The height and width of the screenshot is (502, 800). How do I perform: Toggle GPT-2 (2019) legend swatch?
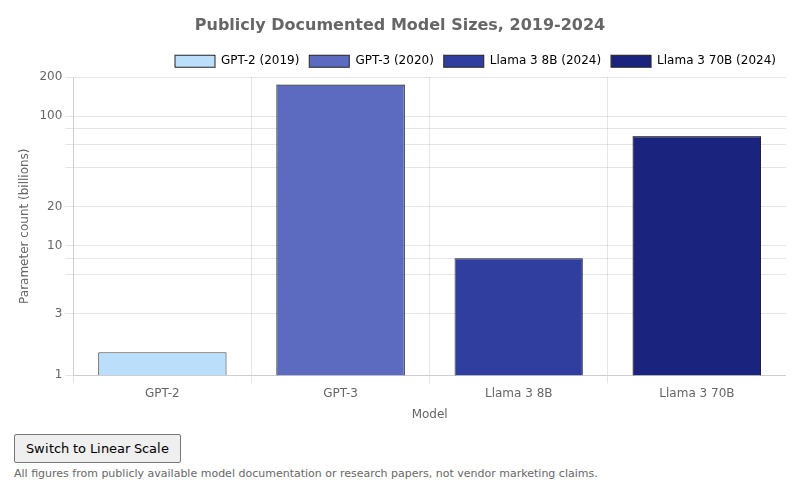click(x=194, y=61)
